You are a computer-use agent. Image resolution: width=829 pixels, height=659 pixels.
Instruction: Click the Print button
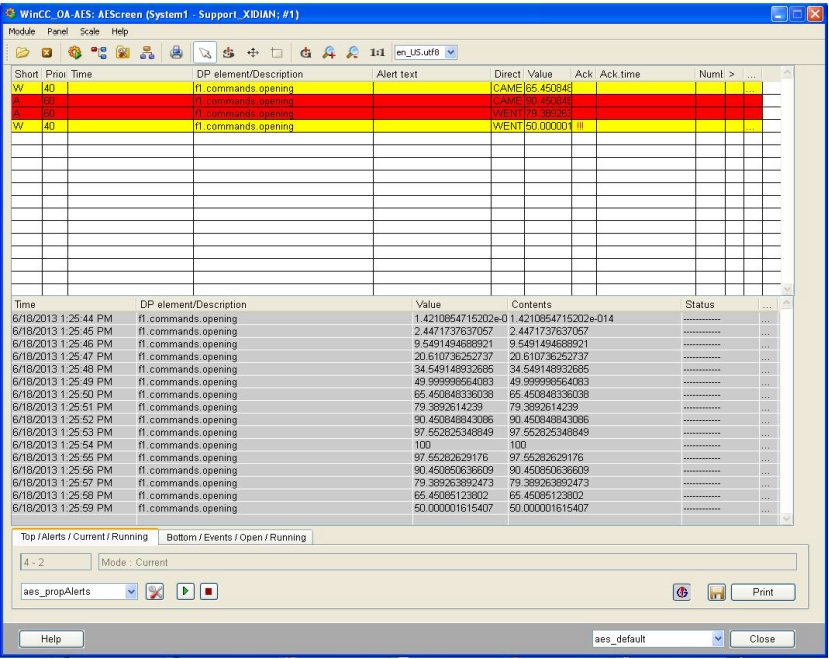point(763,591)
